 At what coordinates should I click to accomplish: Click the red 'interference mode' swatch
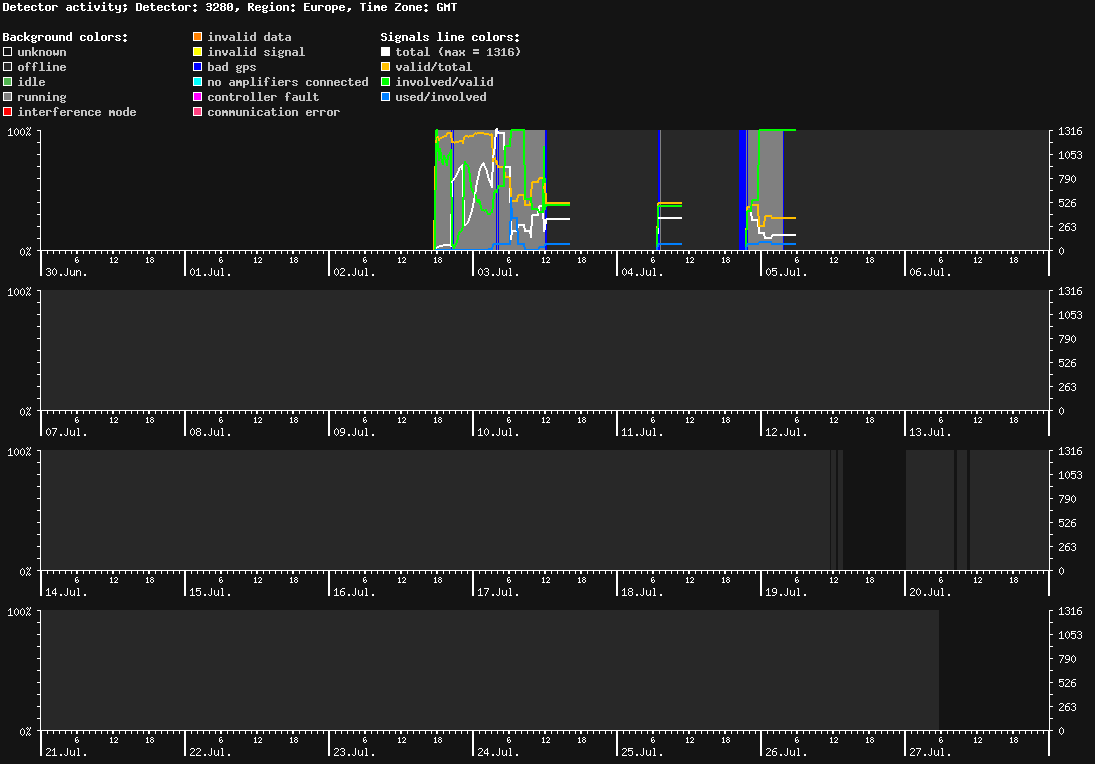[x=8, y=112]
